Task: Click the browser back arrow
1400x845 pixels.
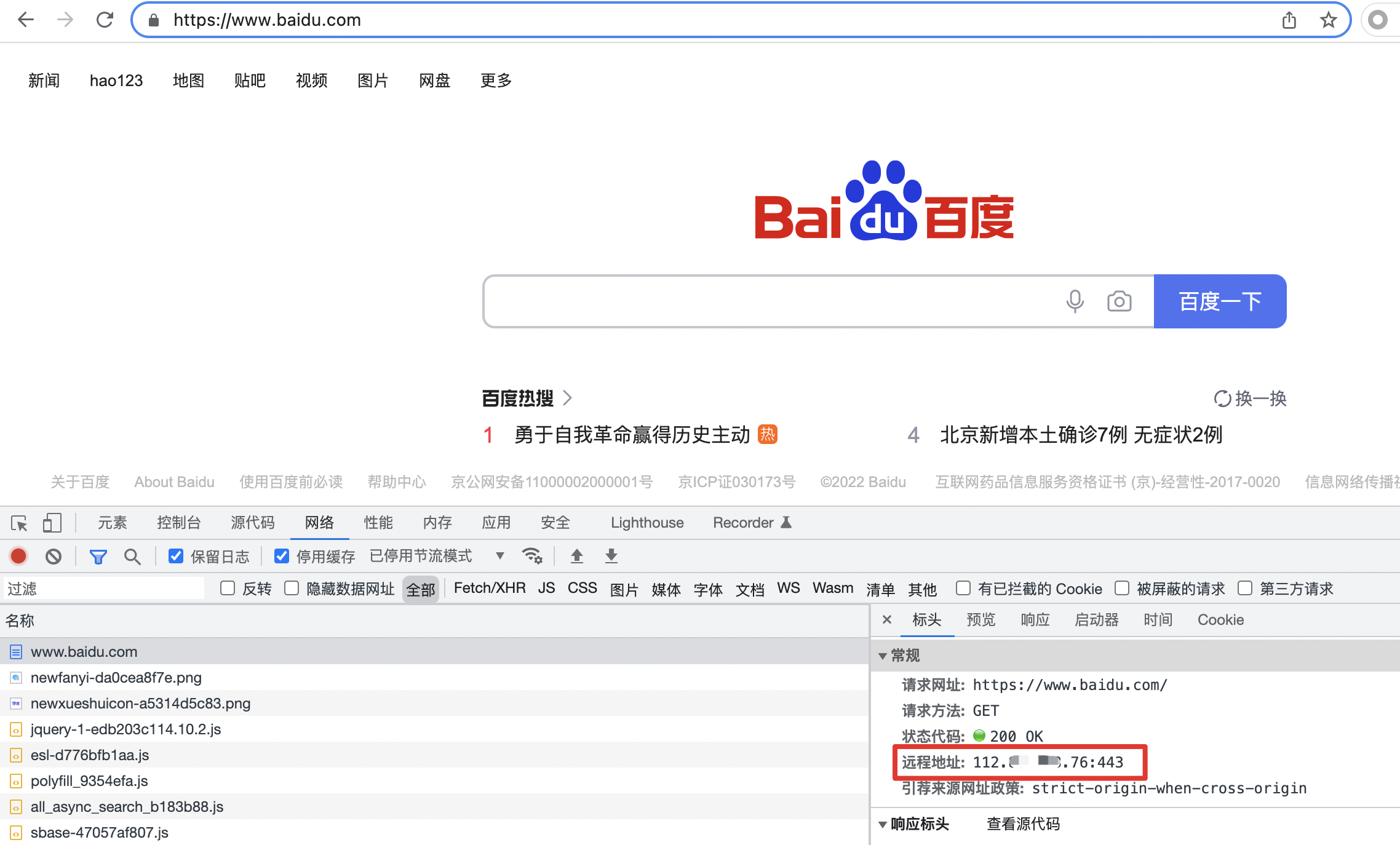Action: tap(26, 20)
